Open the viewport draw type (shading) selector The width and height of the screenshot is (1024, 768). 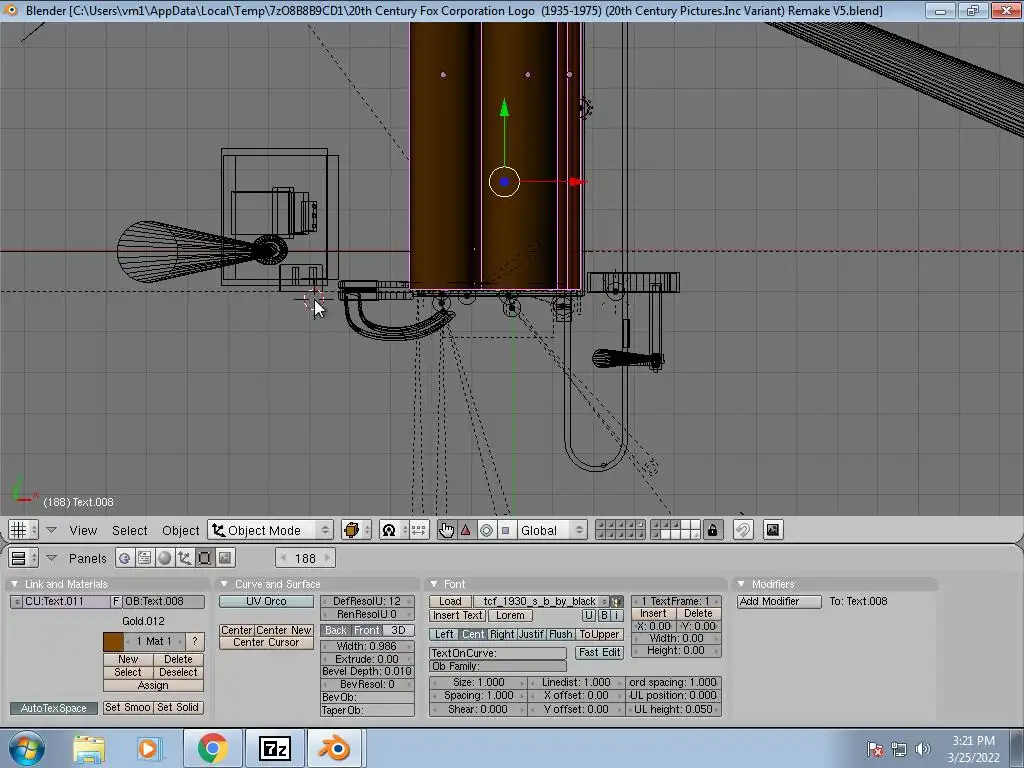pyautogui.click(x=357, y=530)
